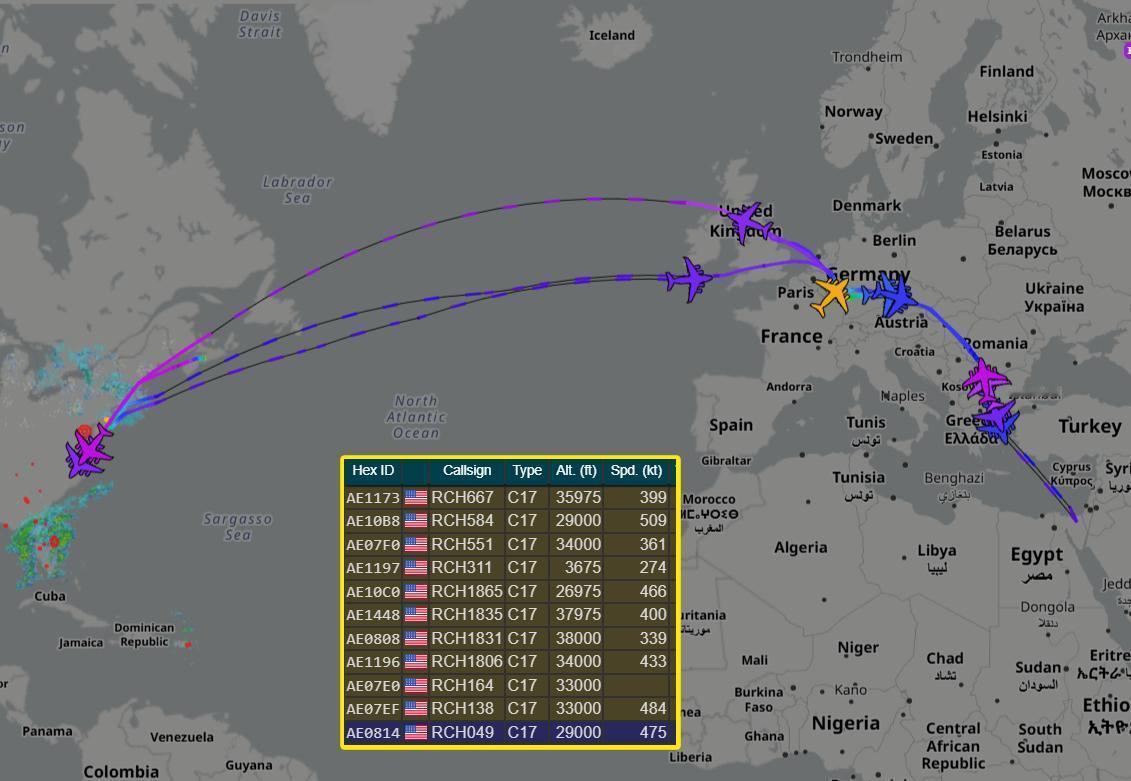Click speed value 466 for RCH1865

[x=653, y=591]
